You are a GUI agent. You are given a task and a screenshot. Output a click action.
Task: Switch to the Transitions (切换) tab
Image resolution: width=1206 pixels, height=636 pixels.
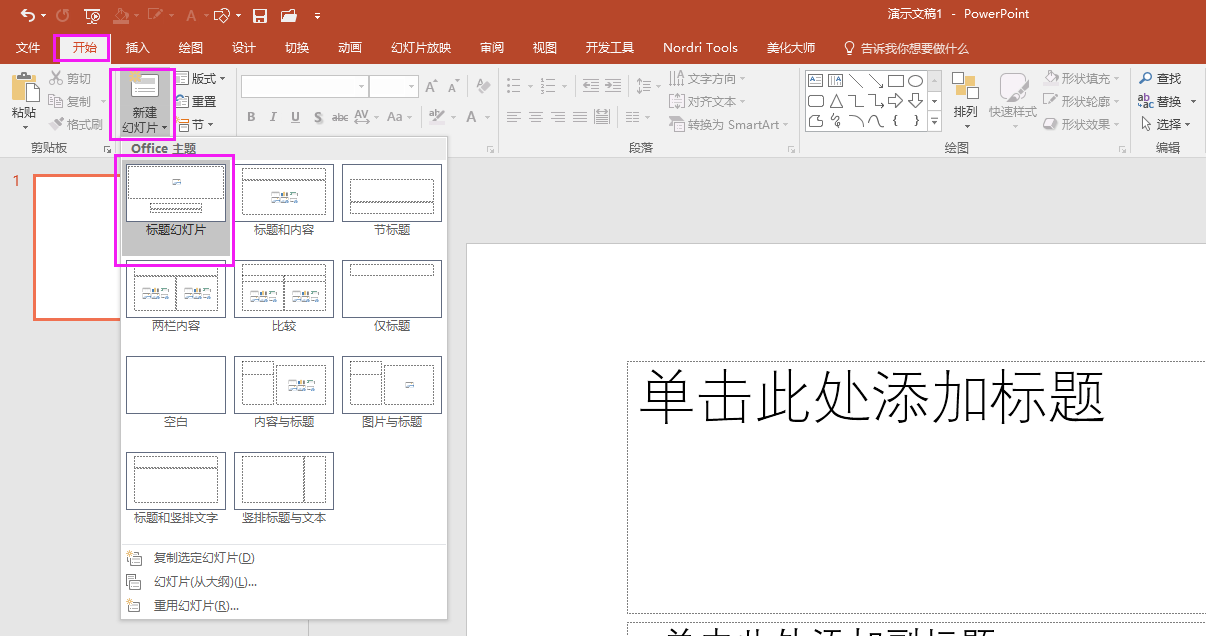coord(297,48)
